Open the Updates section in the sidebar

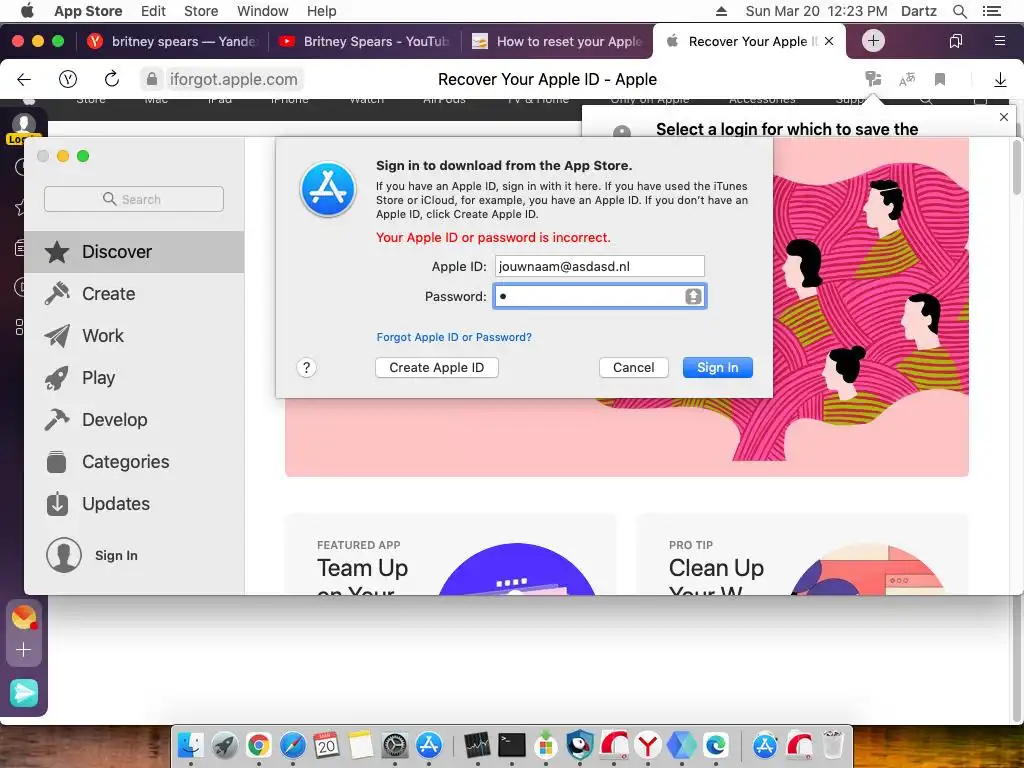click(x=134, y=504)
